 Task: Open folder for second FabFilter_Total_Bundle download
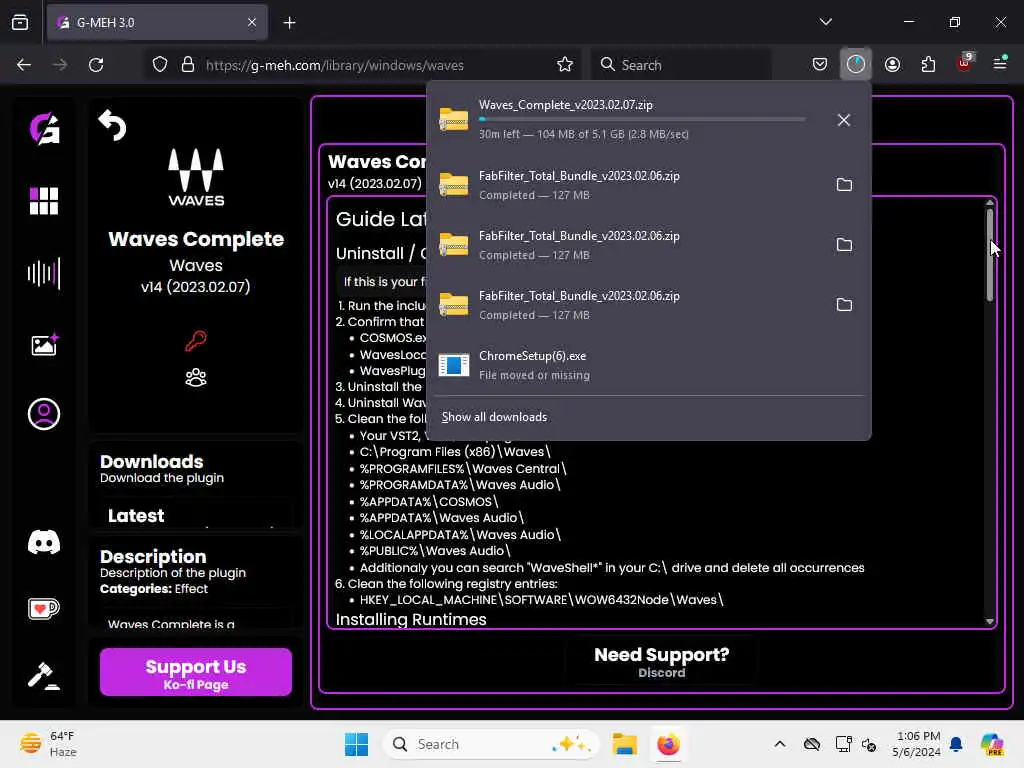844,245
